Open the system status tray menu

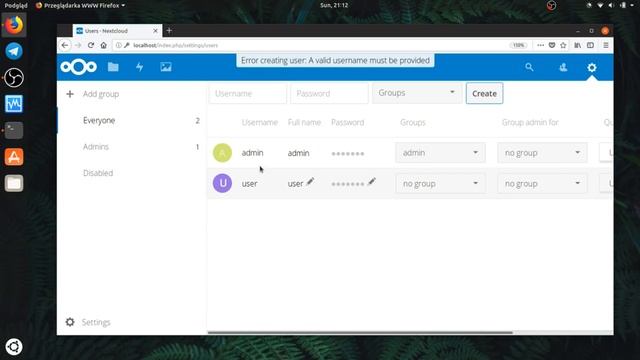pos(611,5)
